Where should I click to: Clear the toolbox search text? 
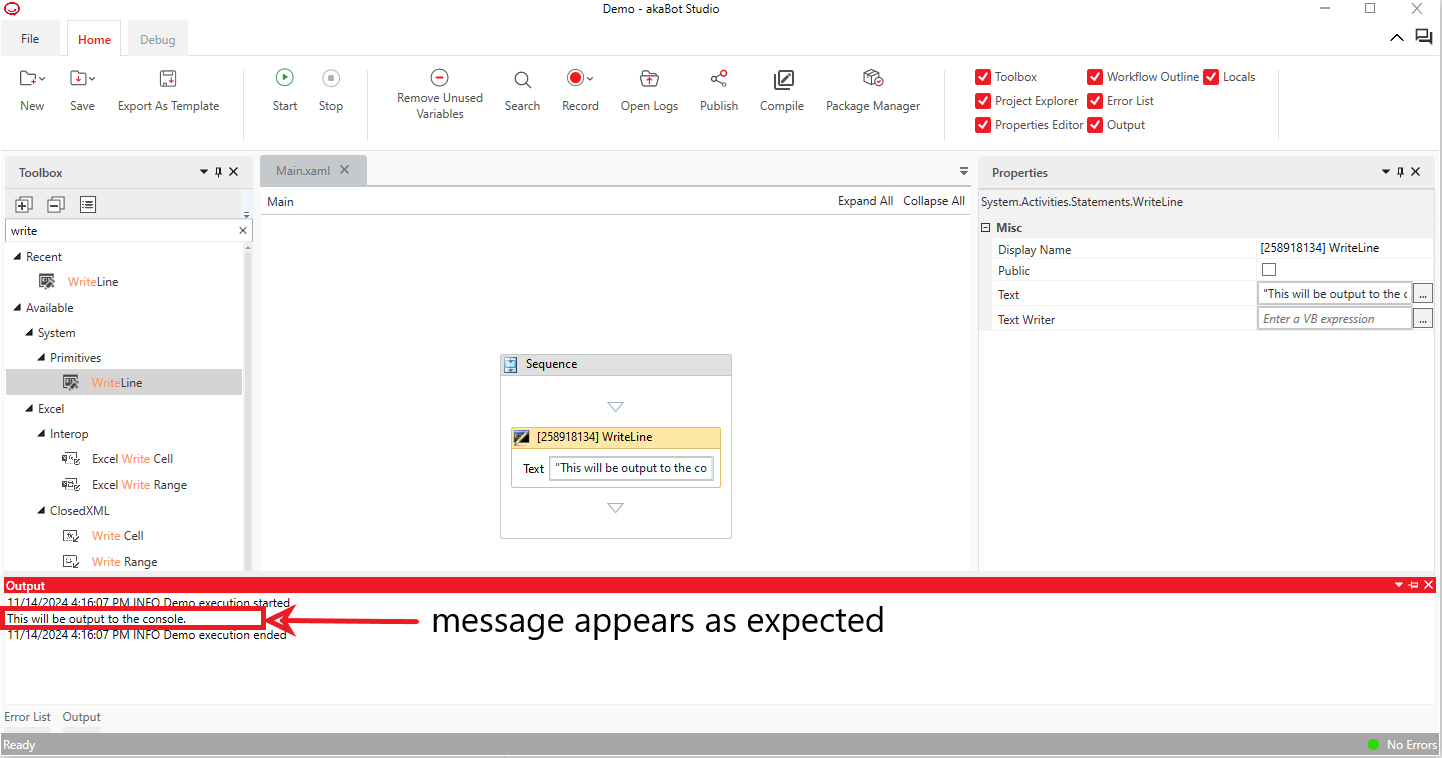pos(242,231)
